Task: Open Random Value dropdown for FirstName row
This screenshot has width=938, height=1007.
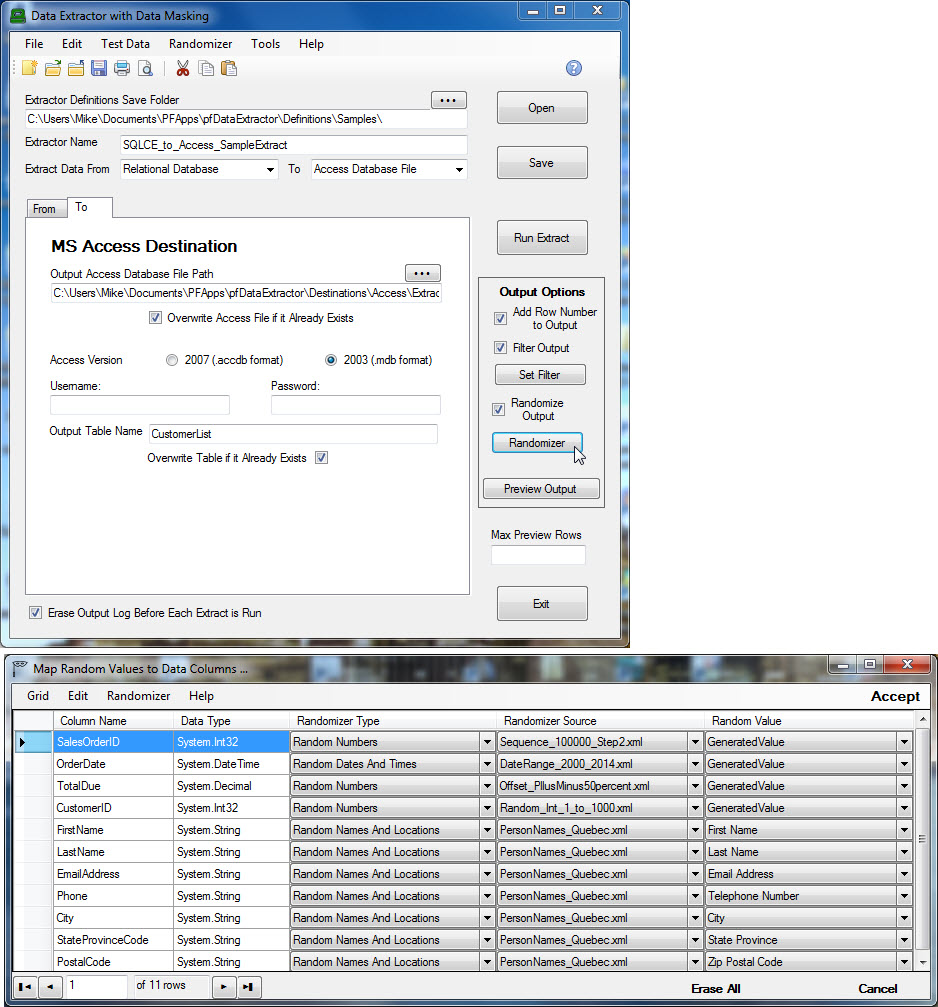Action: pos(904,830)
